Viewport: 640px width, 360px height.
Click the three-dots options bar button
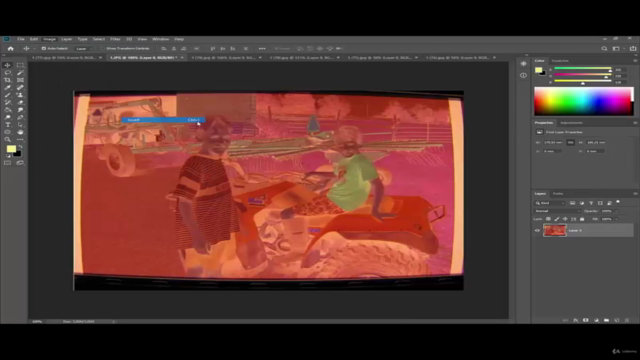[262, 49]
